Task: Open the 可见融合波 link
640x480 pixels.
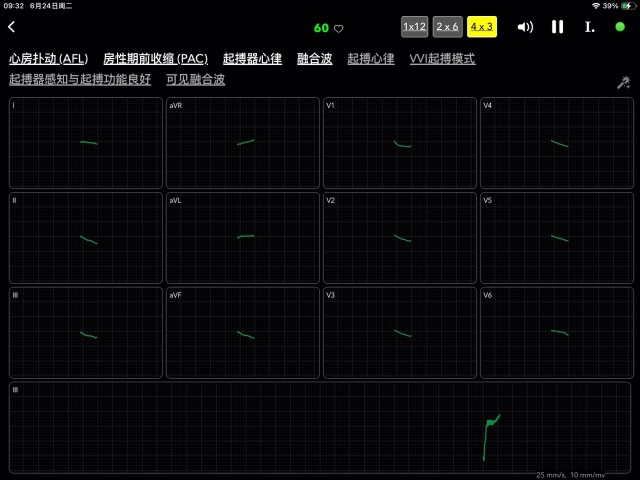Action: click(195, 79)
